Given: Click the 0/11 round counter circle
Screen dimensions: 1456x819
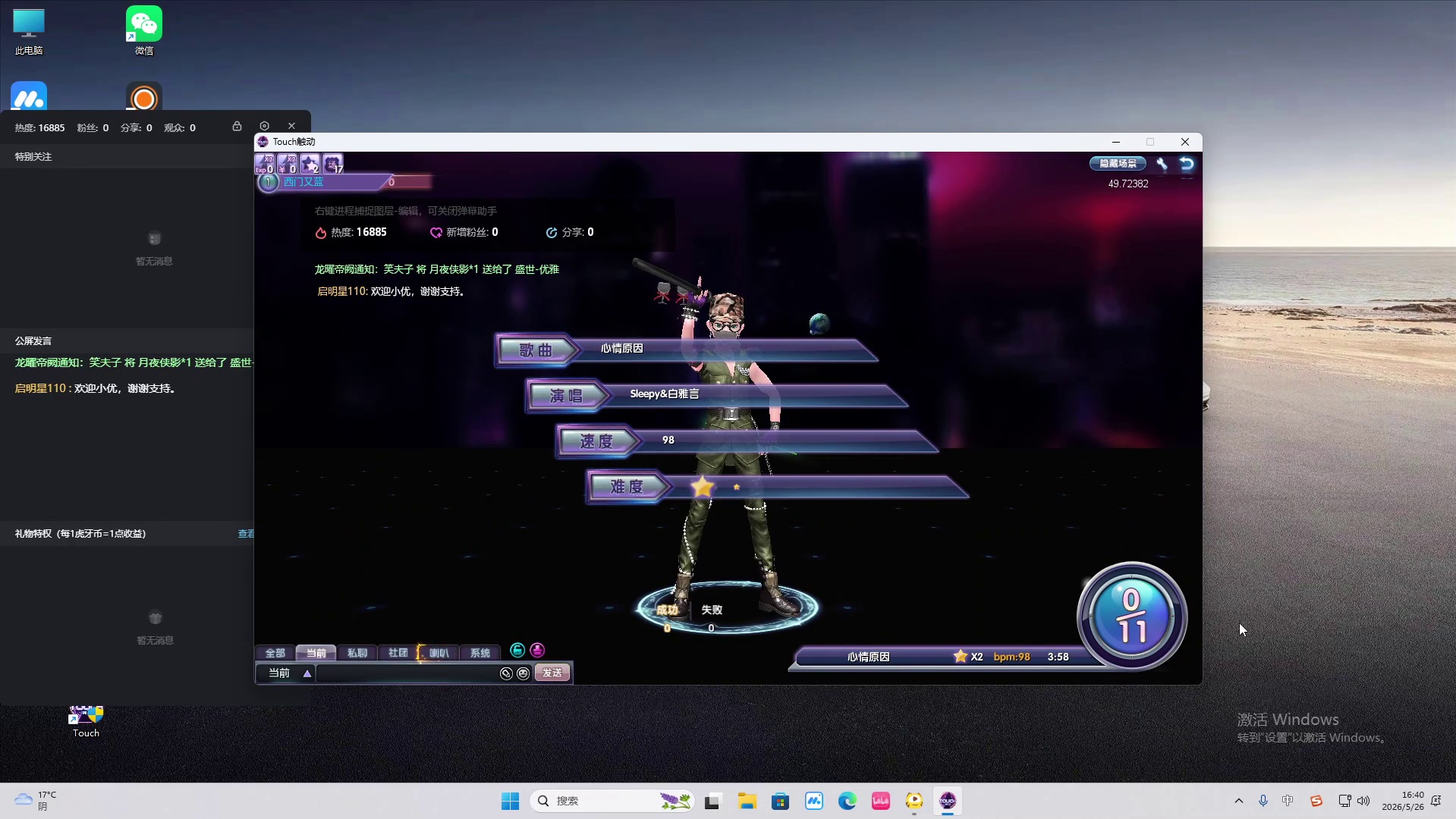Looking at the screenshot, I should [1132, 616].
